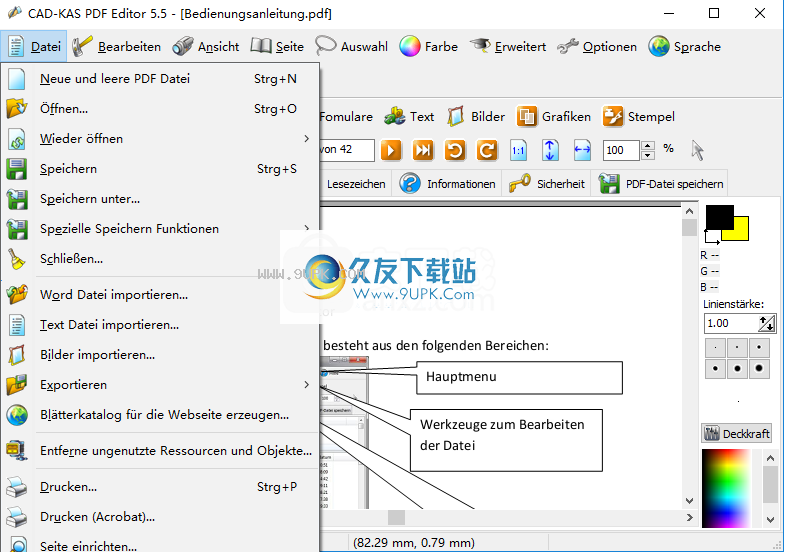Click the Deckkraft opacity button
Image resolution: width=787 pixels, height=554 pixels.
[736, 434]
